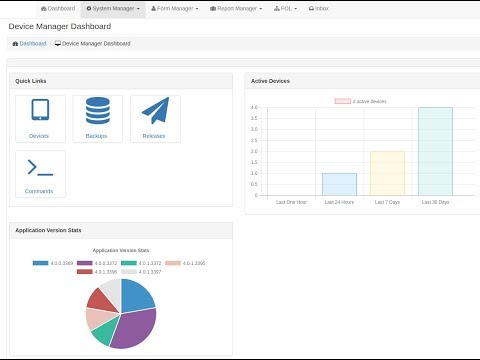Click the Application Version Stats panel heading
The image size is (480, 360).
[48, 230]
